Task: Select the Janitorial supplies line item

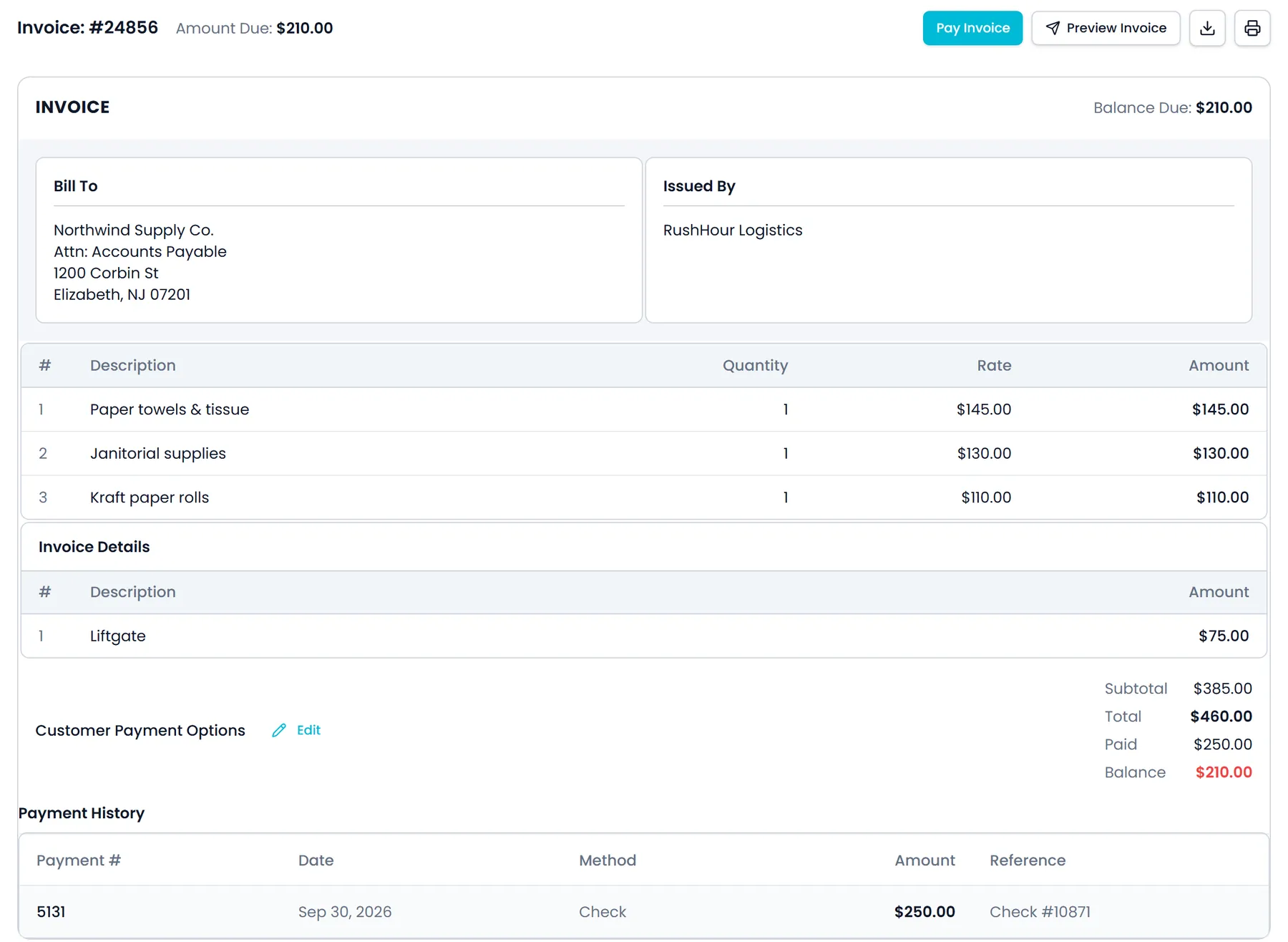Action: coord(644,453)
